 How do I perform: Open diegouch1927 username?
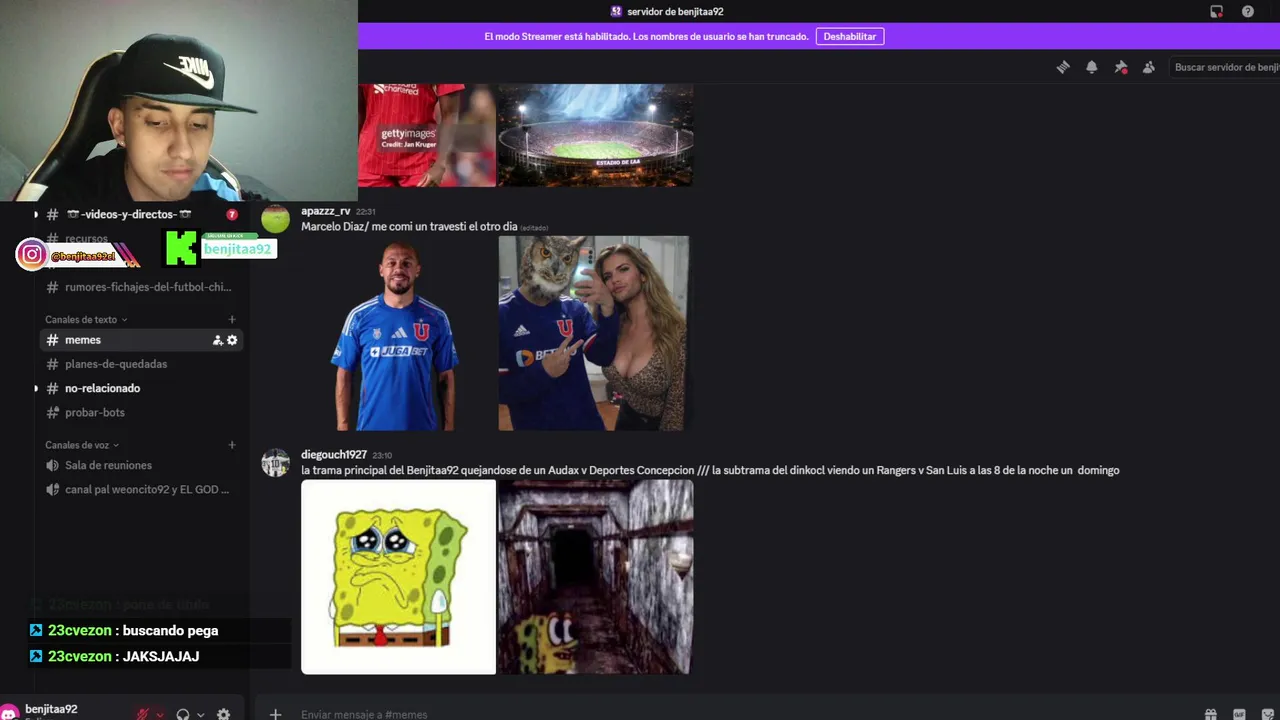pos(334,455)
